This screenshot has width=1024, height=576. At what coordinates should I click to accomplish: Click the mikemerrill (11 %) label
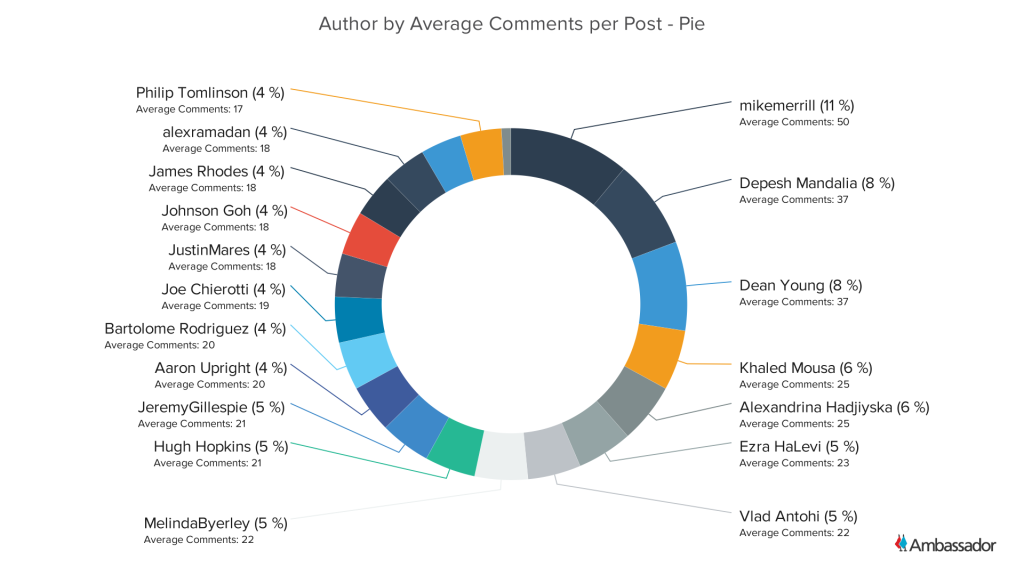coord(796,105)
